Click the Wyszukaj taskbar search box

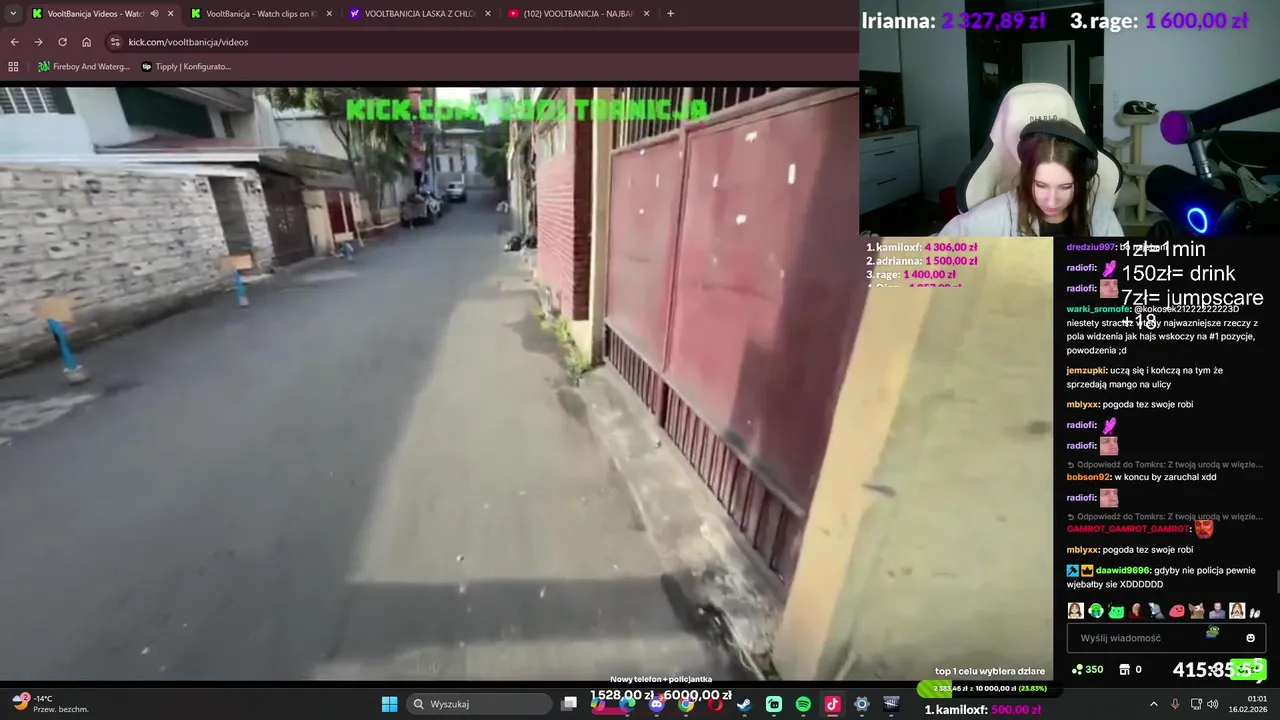coord(478,704)
